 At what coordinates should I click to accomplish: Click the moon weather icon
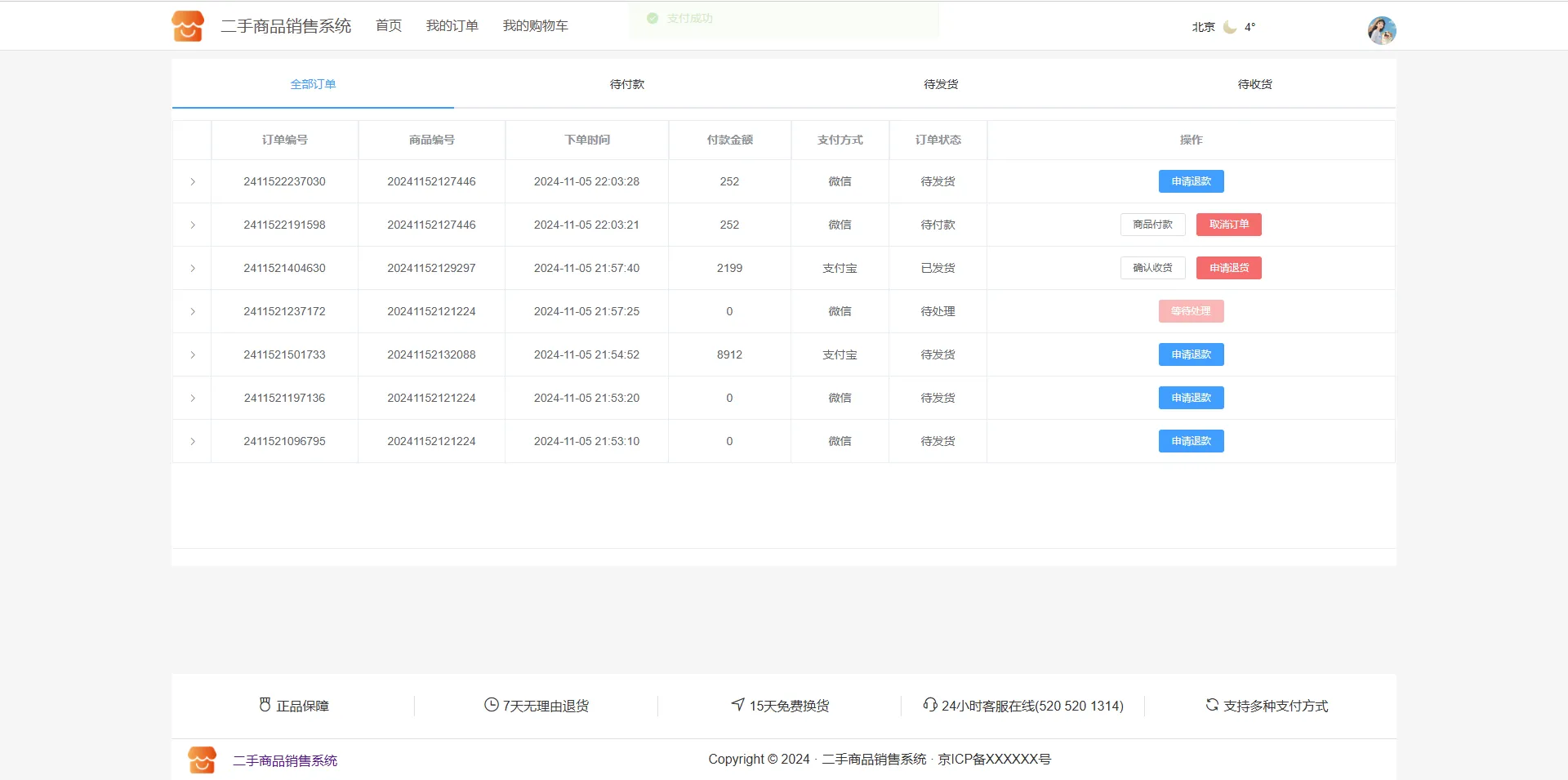pyautogui.click(x=1230, y=27)
